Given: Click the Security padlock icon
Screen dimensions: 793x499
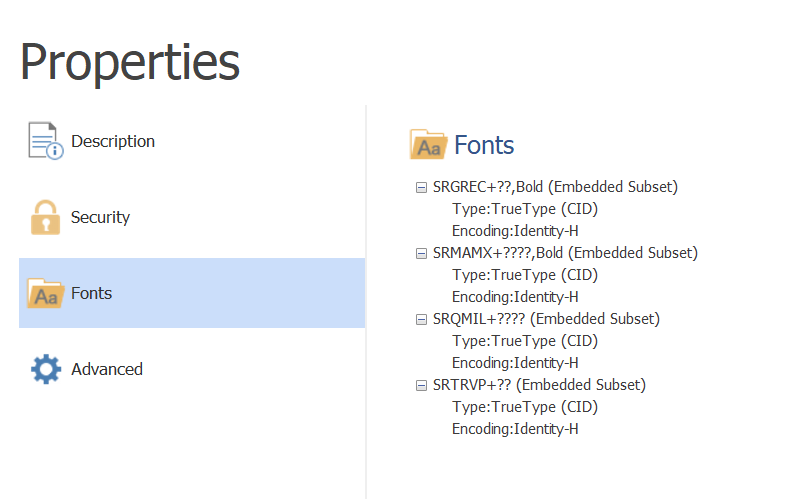Looking at the screenshot, I should tap(46, 217).
